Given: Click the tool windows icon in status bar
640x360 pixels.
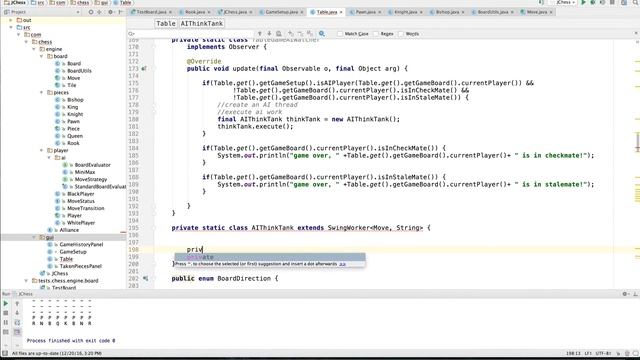Looking at the screenshot, I should pyautogui.click(x=5, y=353).
